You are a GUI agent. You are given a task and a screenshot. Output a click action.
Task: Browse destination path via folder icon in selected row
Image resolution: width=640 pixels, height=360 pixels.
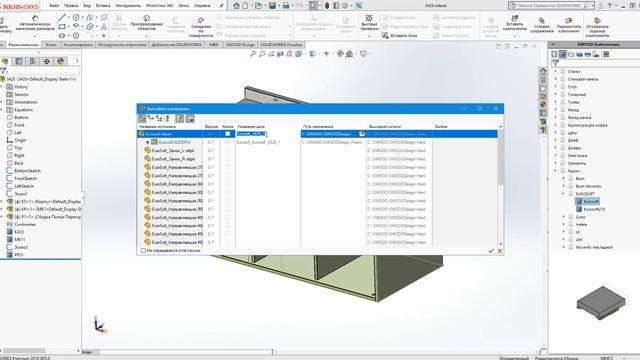click(x=362, y=134)
